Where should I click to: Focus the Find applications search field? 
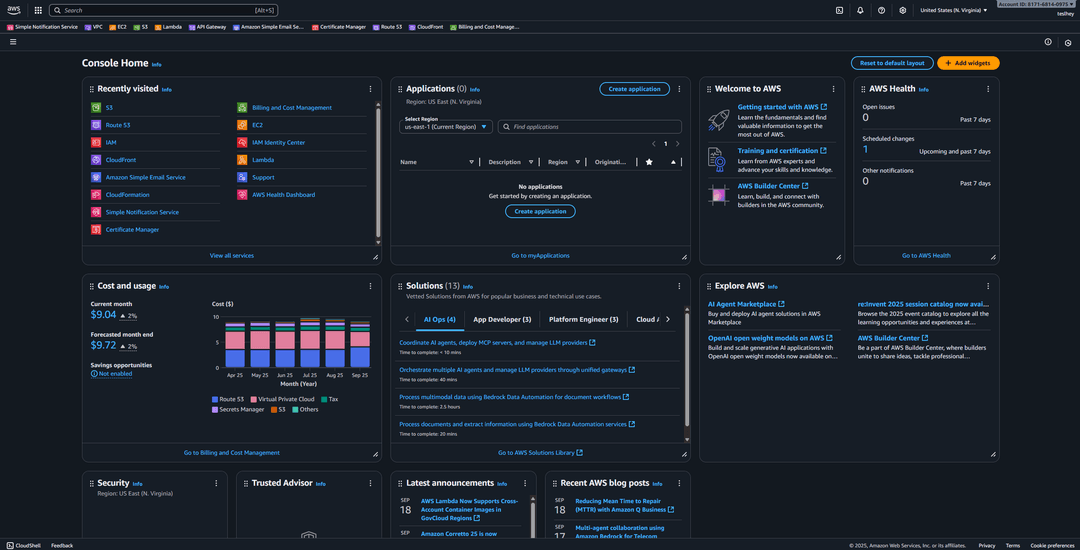click(594, 127)
